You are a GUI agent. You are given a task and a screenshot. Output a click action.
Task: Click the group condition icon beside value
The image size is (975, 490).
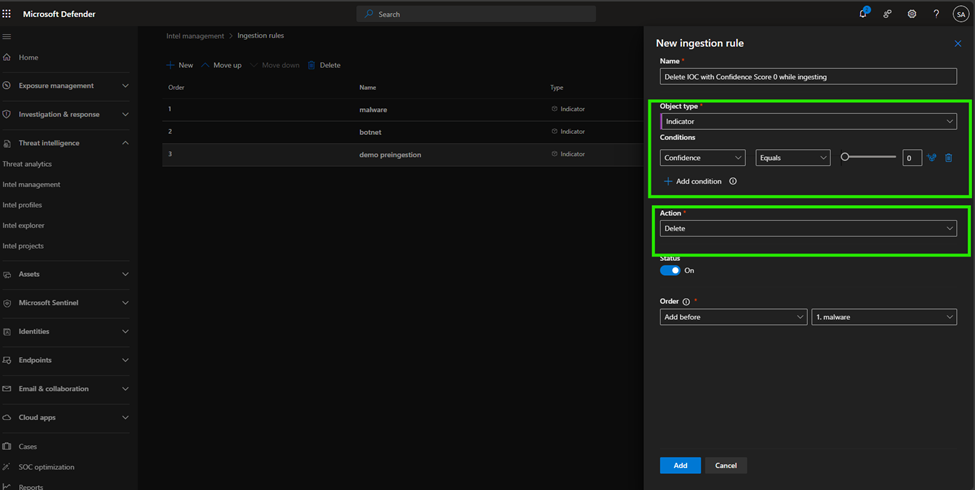931,158
